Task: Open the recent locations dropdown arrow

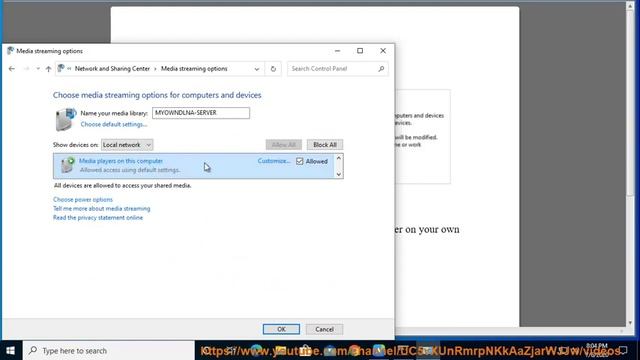Action: click(x=38, y=69)
